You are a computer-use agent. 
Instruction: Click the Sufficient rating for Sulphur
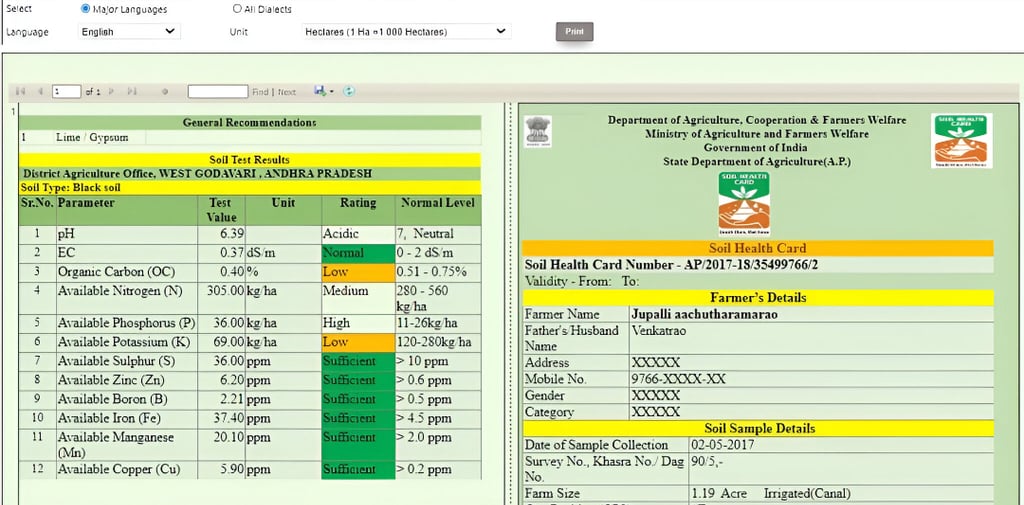(x=358, y=362)
